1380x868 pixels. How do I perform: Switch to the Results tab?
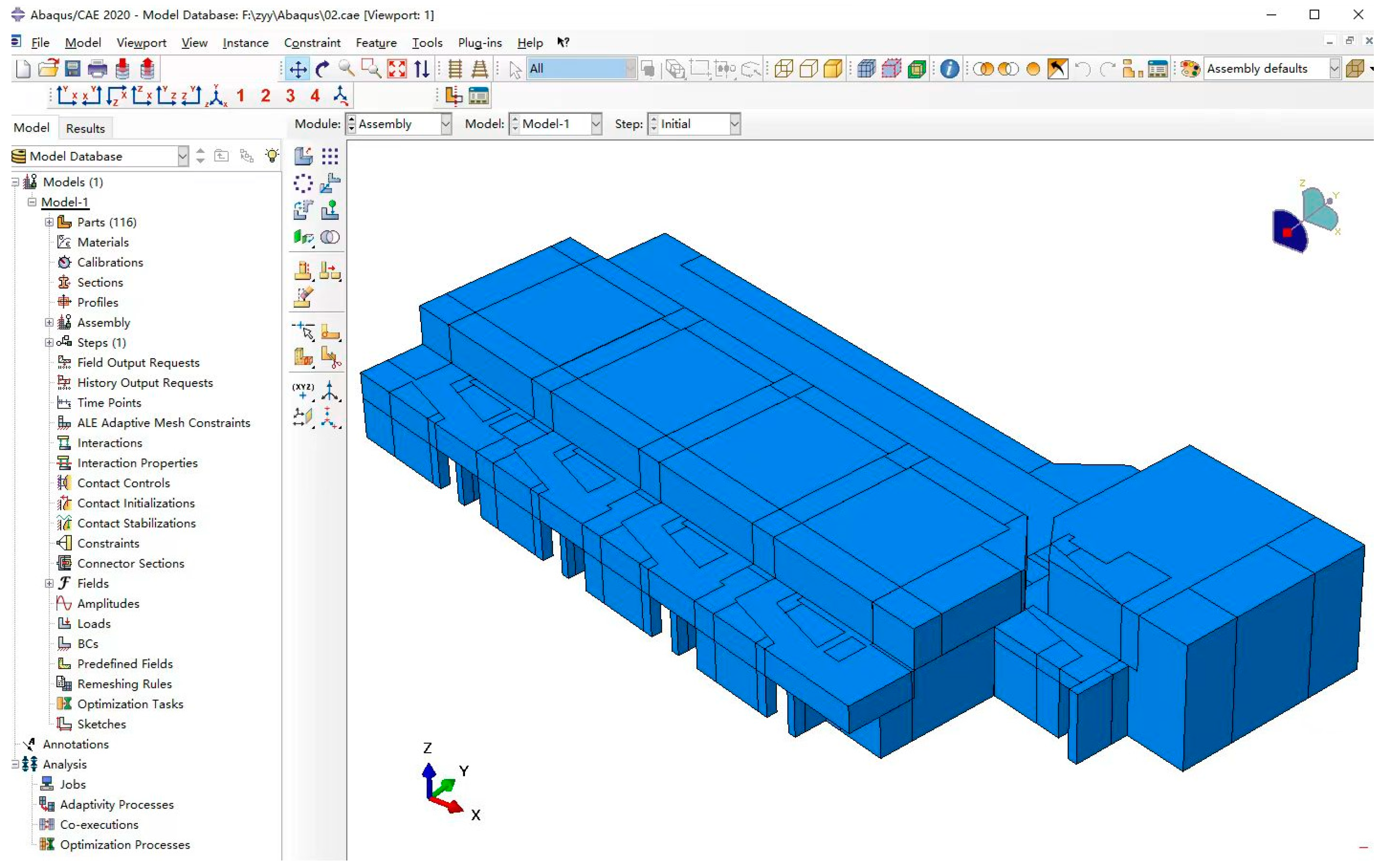(85, 129)
